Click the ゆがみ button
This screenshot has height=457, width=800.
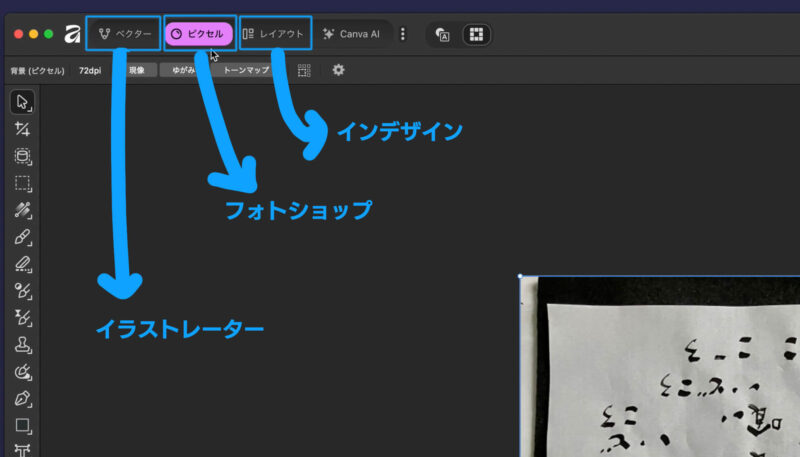click(x=183, y=70)
